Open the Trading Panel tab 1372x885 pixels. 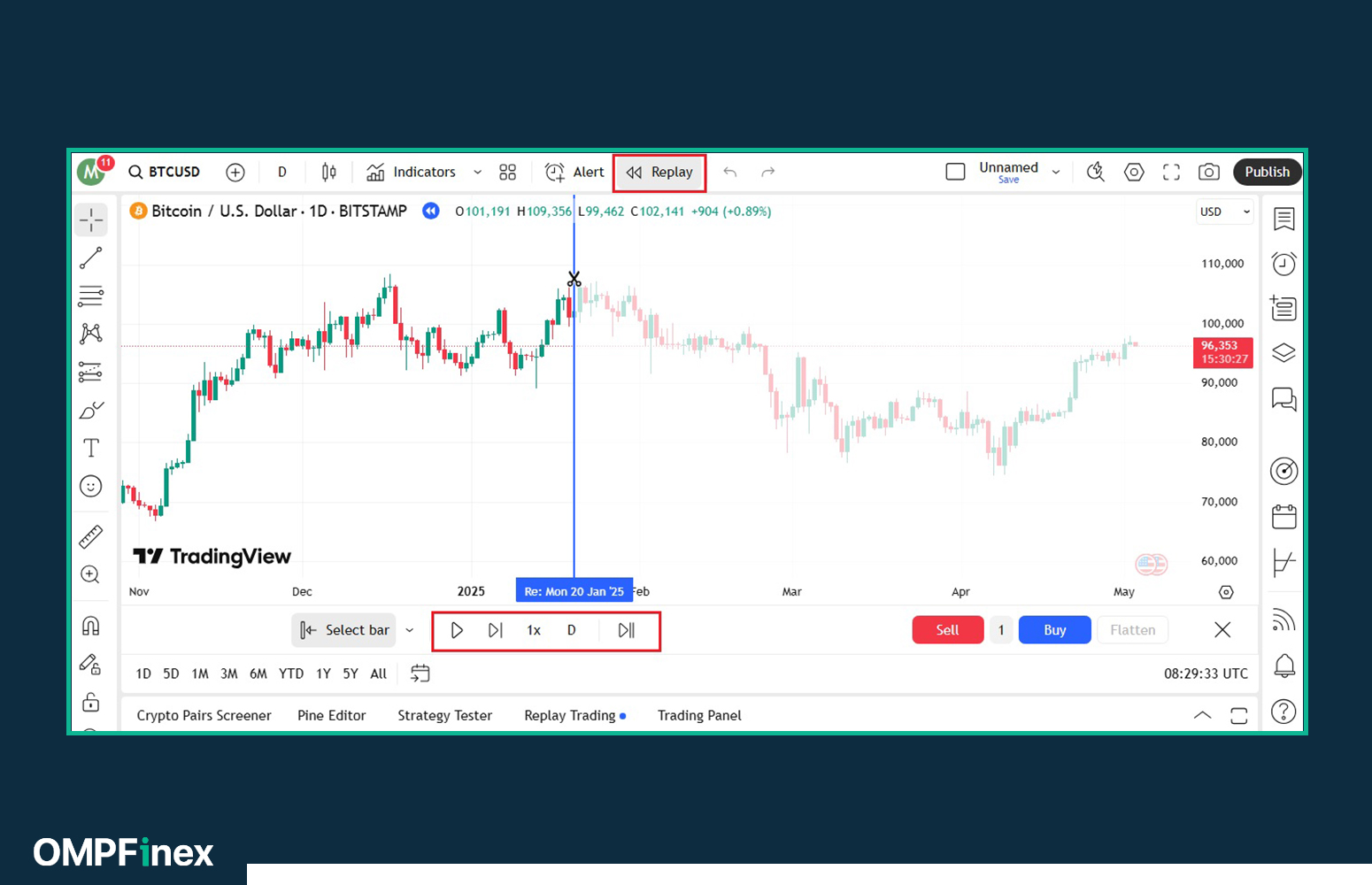coord(699,715)
